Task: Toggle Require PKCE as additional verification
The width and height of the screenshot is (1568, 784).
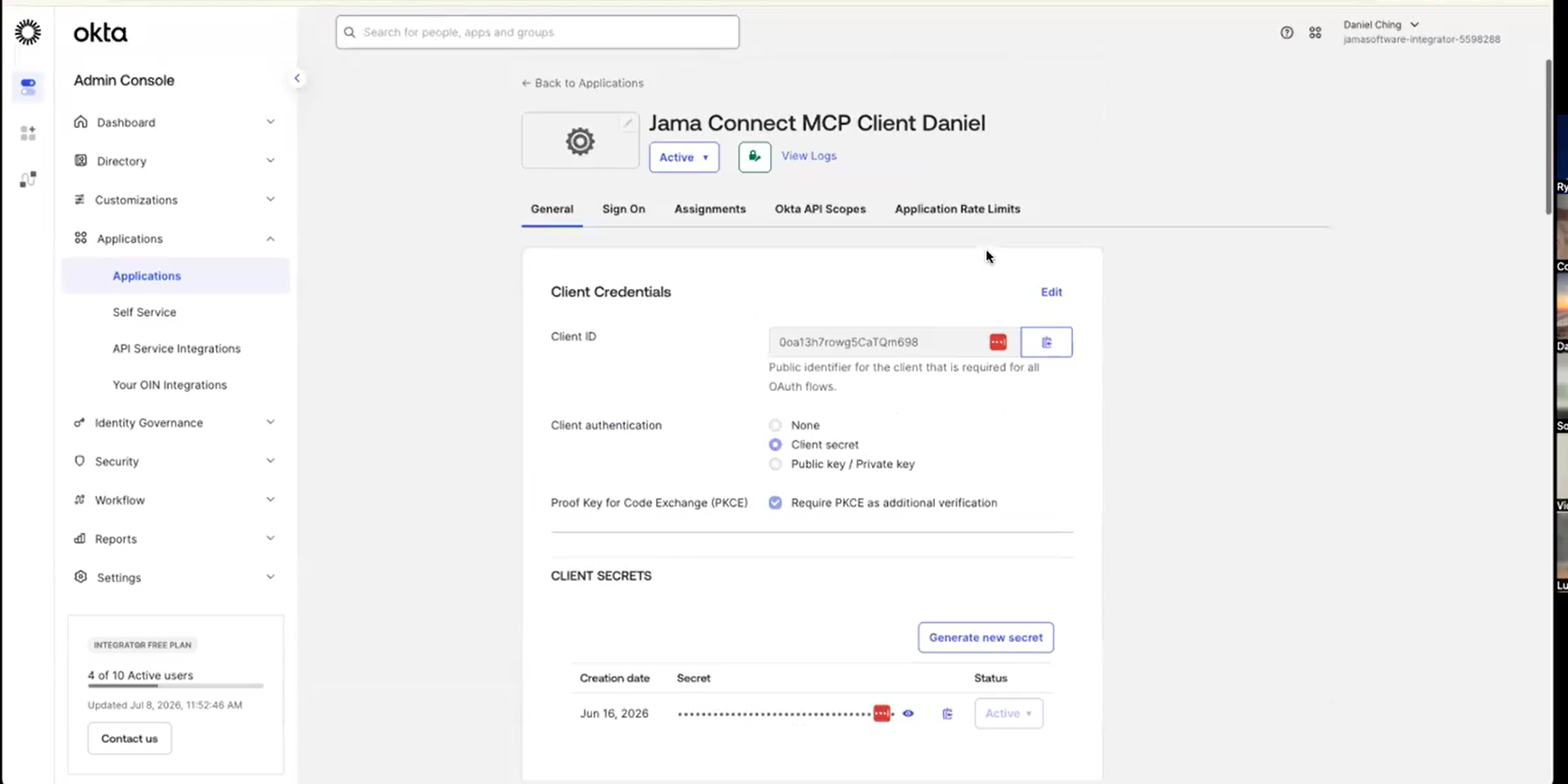Action: click(x=775, y=503)
